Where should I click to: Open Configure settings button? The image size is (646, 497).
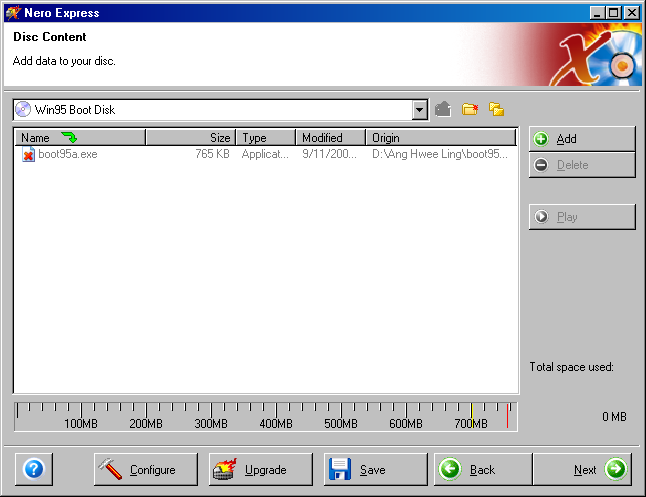point(146,469)
